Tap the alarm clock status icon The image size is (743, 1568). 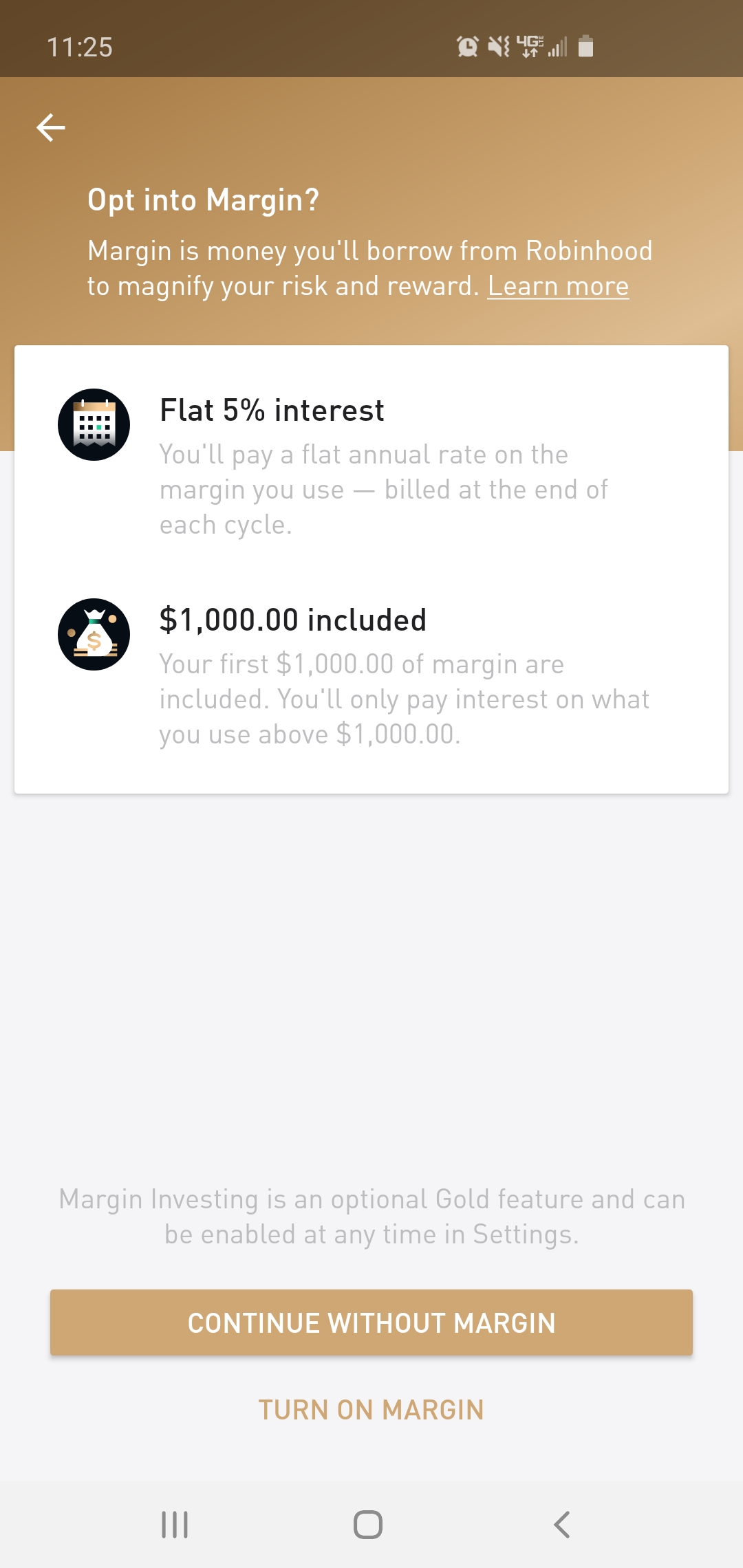[467, 47]
